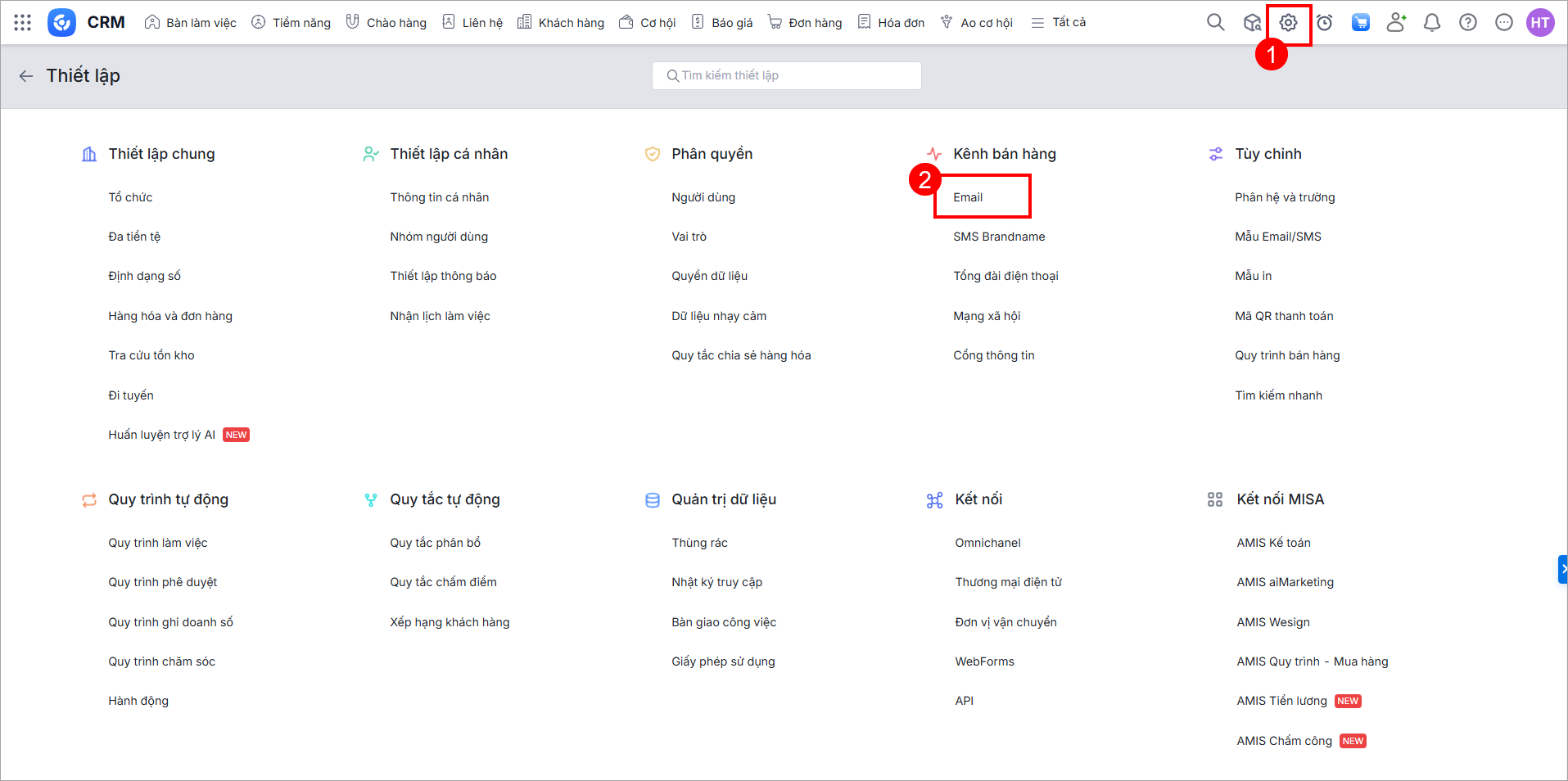This screenshot has width=1568, height=781.
Task: Expand the blue side panel arrow
Action: (x=1562, y=569)
